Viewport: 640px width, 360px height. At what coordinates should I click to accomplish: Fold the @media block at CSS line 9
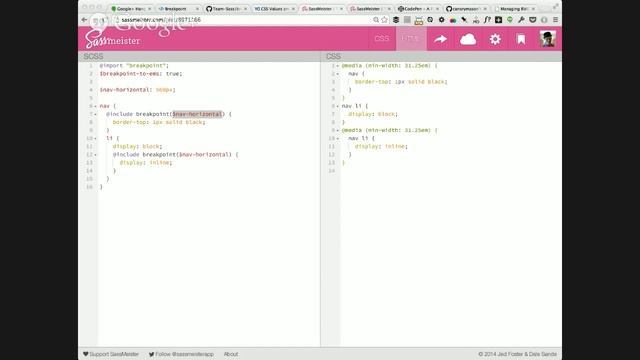338,130
